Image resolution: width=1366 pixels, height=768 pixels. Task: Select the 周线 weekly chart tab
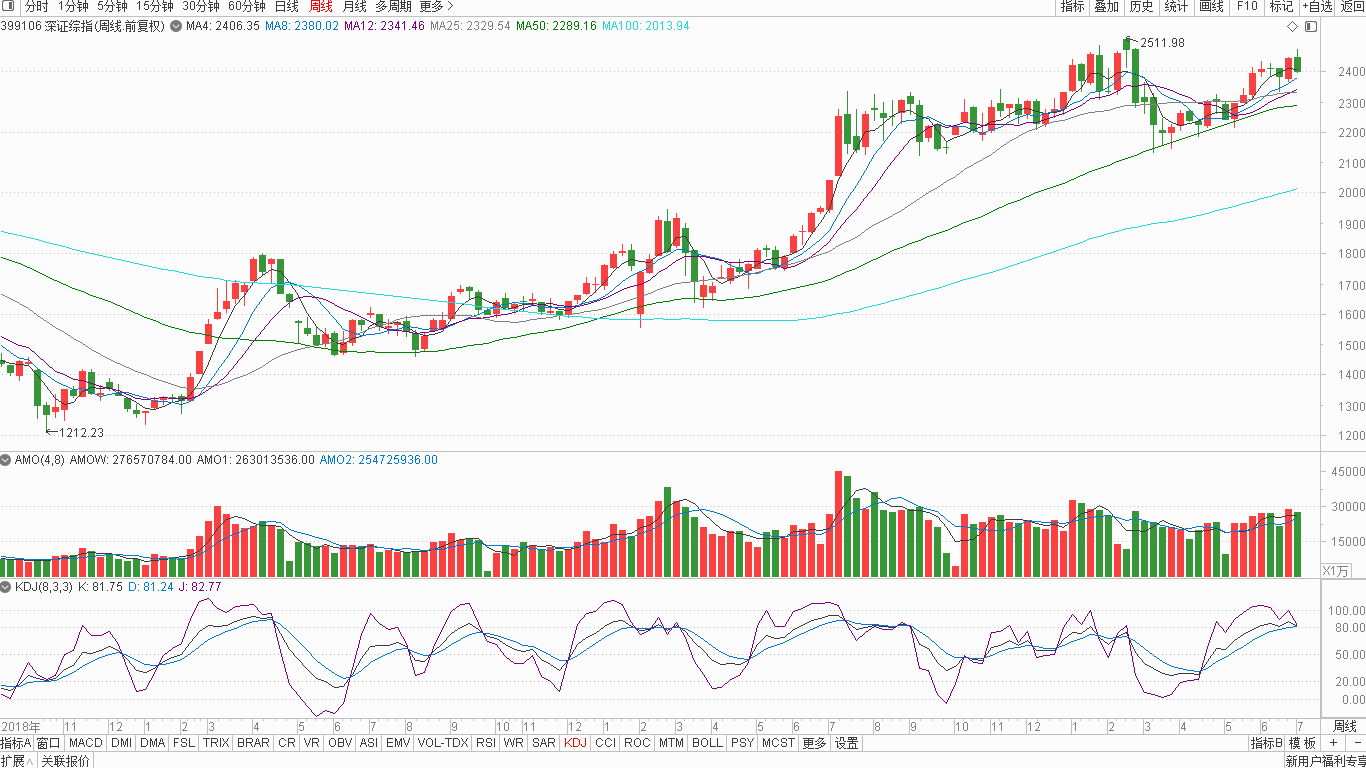pos(321,6)
